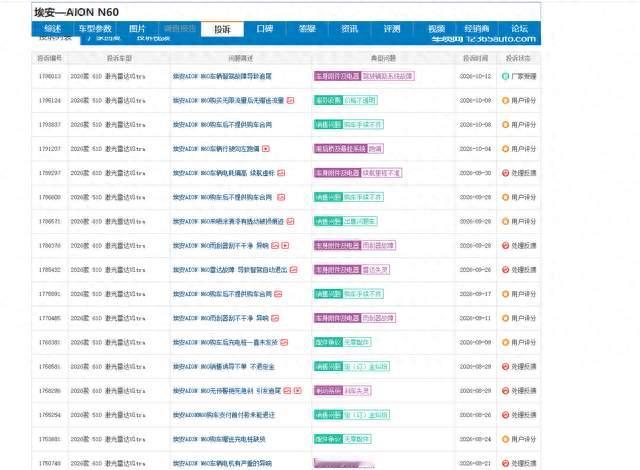Open complaint 购车后充电桩一直未安装
The height and width of the screenshot is (470, 640).
point(225,342)
